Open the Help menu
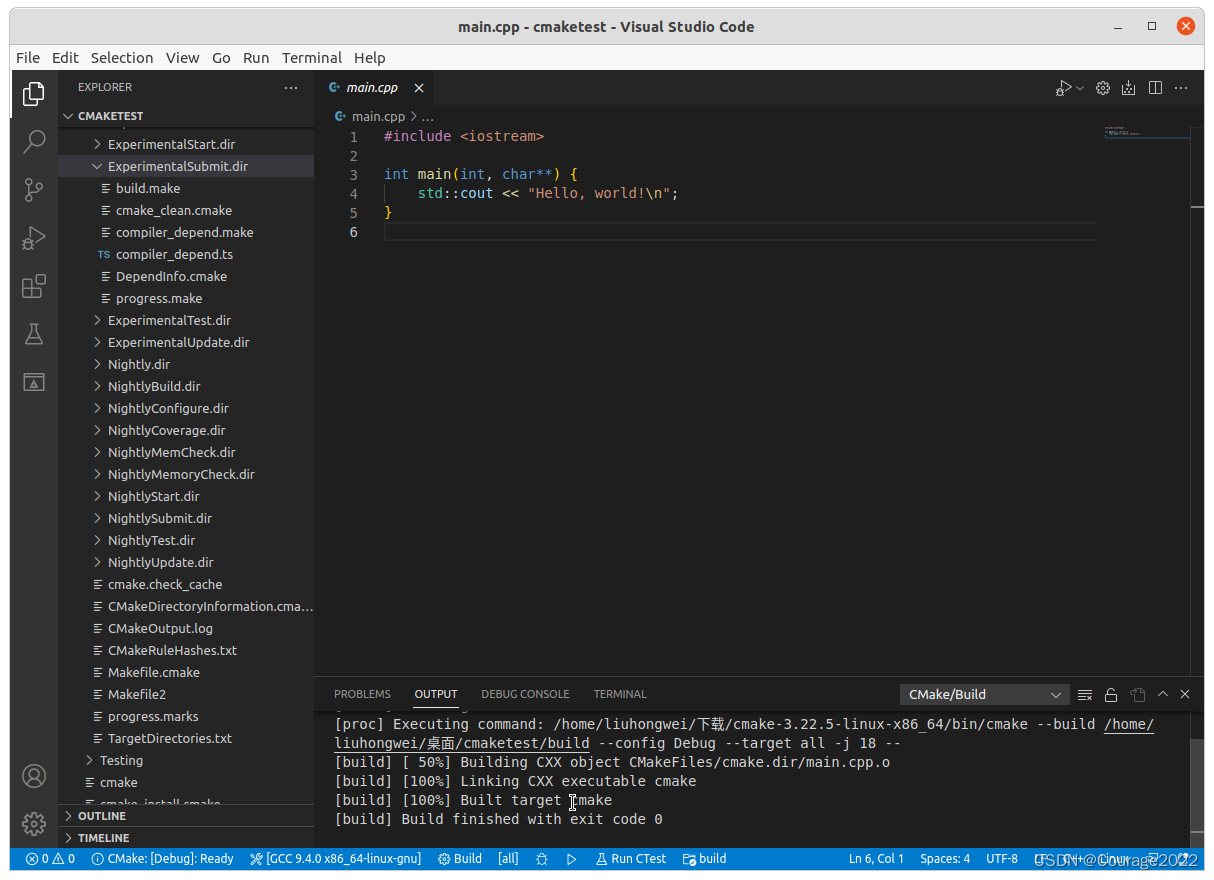The height and width of the screenshot is (880, 1214). click(x=369, y=58)
